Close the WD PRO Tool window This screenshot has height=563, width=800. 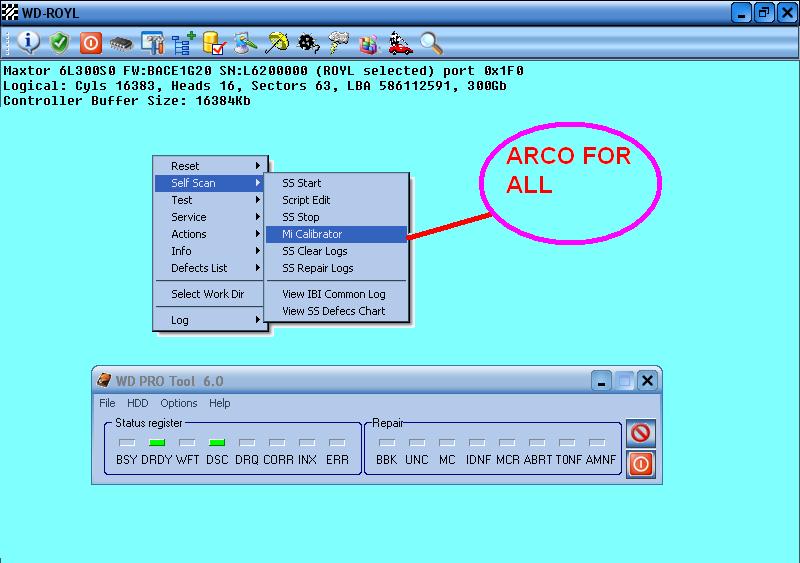pyautogui.click(x=647, y=381)
